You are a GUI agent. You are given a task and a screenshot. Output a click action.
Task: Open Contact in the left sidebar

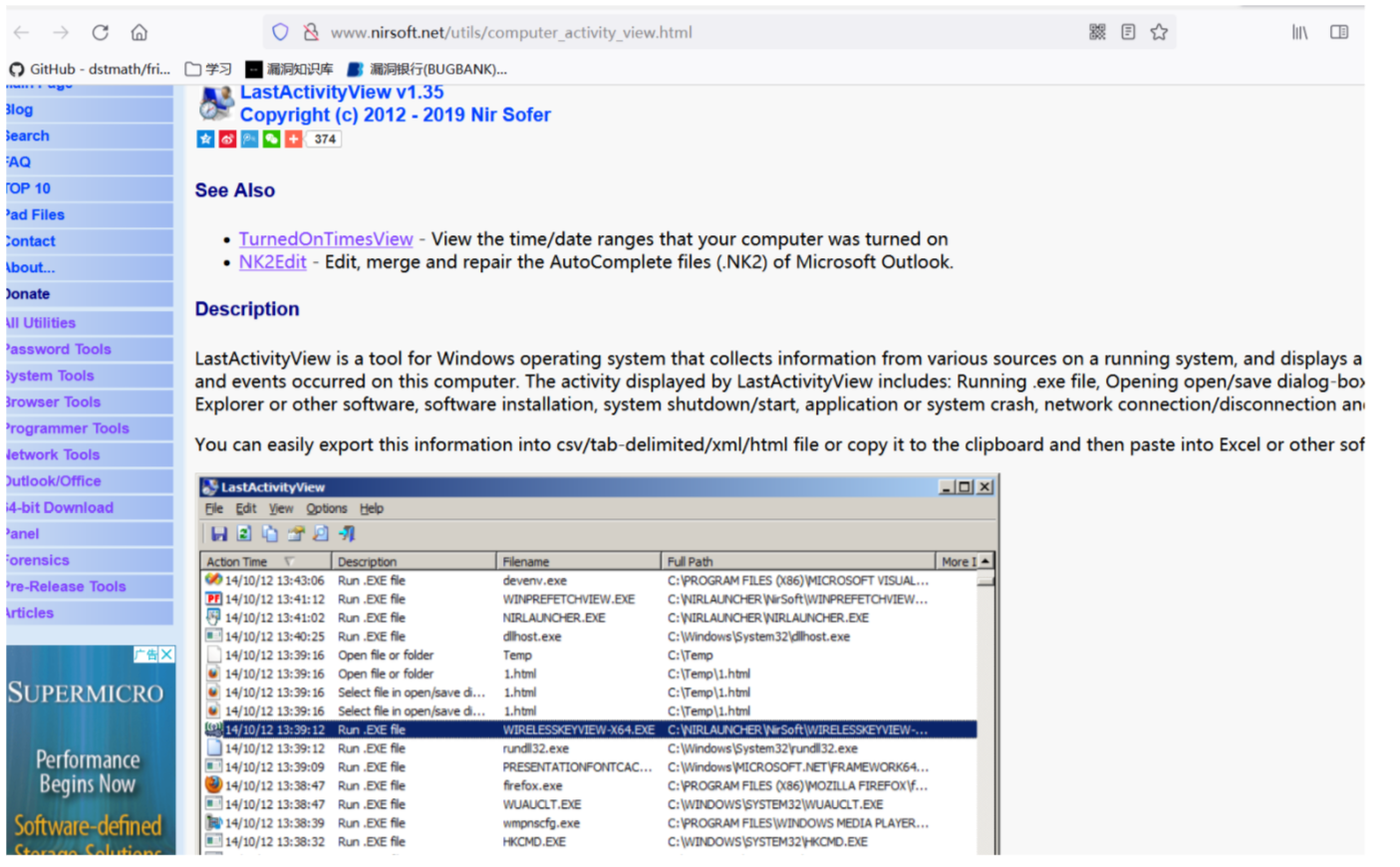click(89, 241)
